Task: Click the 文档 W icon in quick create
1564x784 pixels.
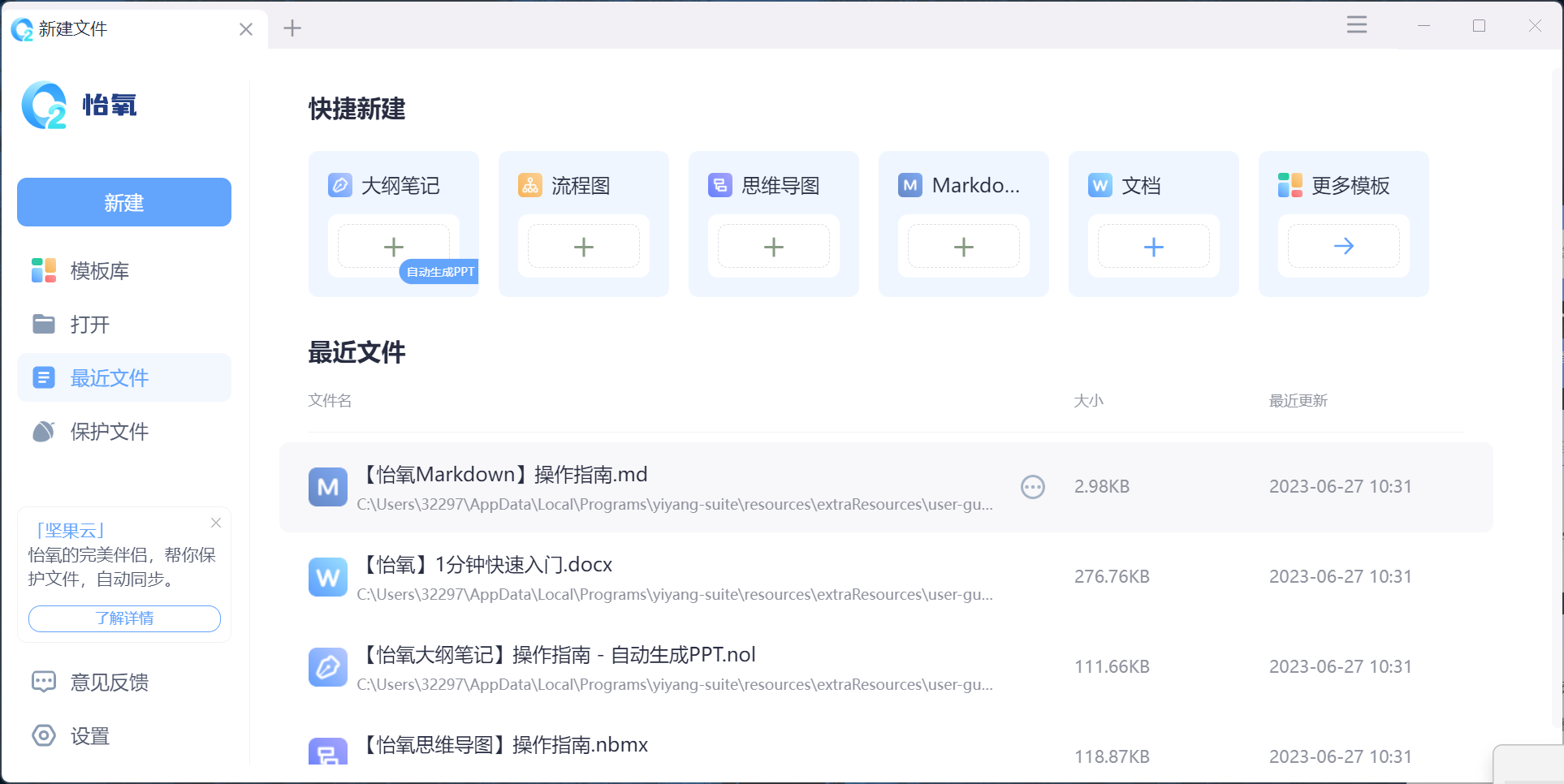Action: coord(1100,185)
